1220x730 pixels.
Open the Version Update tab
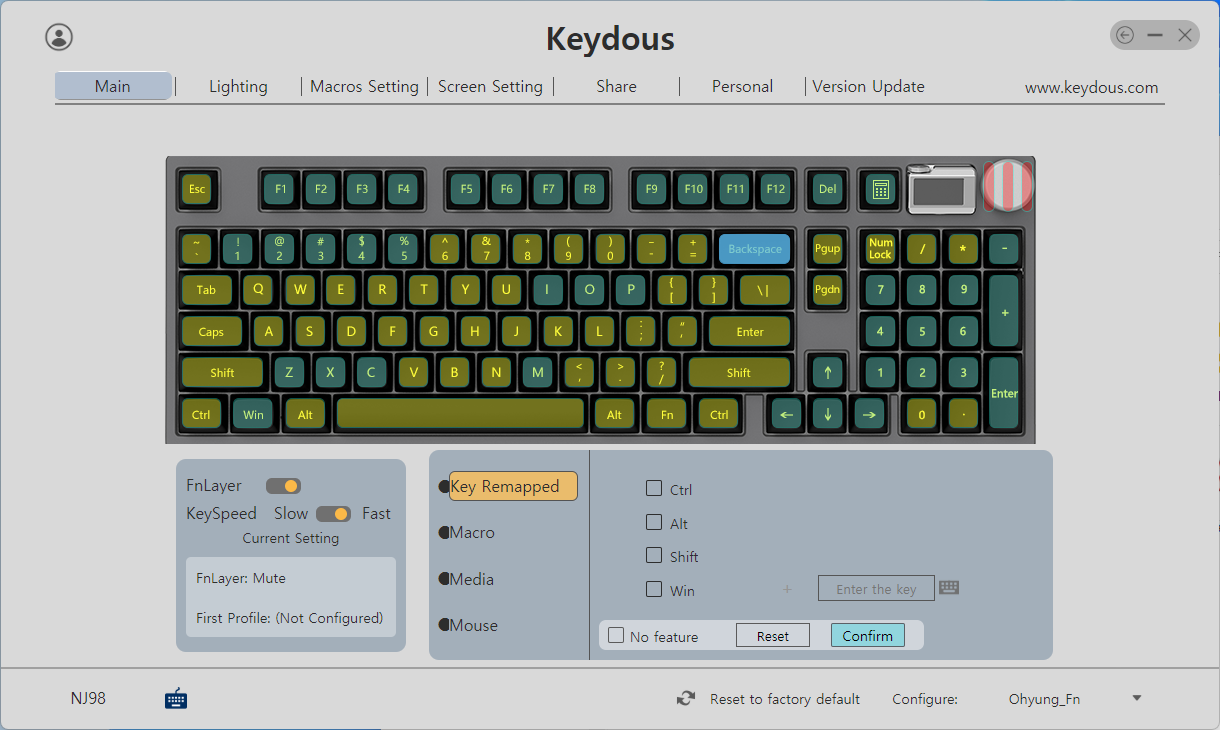coord(868,86)
